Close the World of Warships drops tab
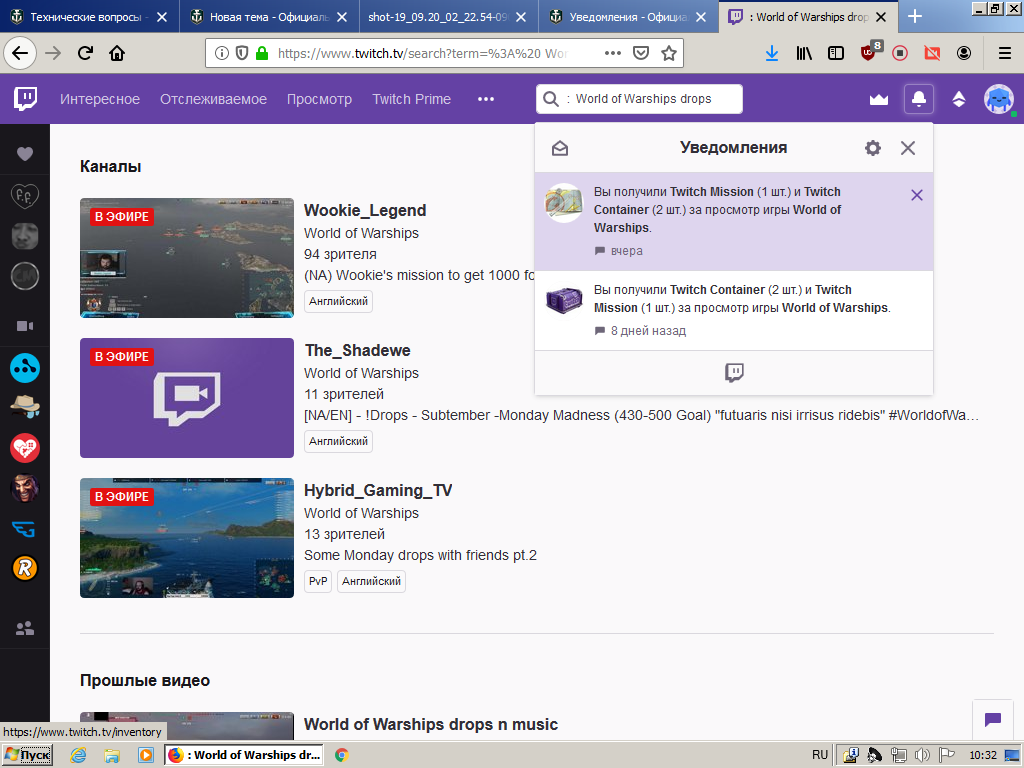 coord(881,17)
